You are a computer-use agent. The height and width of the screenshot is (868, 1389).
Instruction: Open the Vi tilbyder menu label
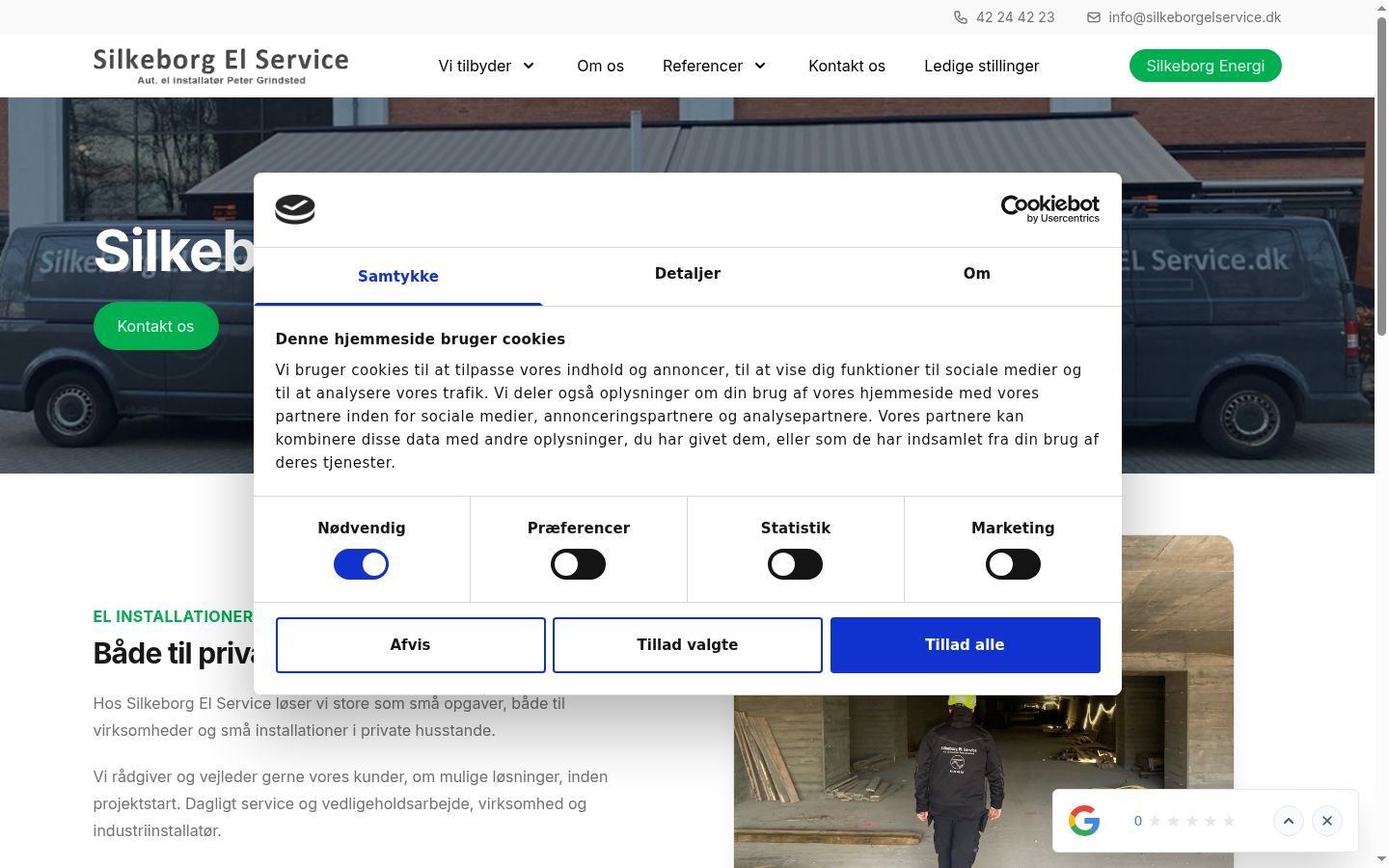click(x=475, y=66)
